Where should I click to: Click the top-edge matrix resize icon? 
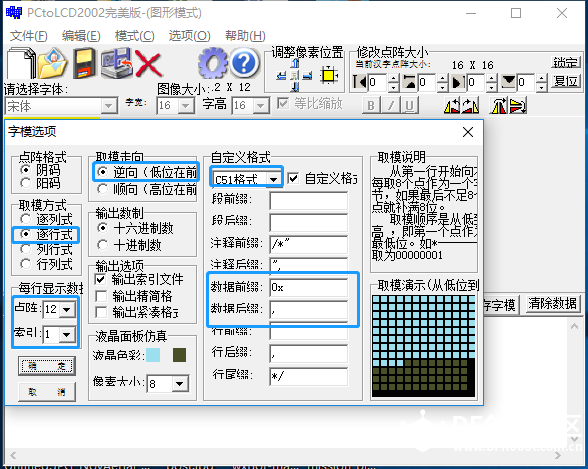(410, 82)
